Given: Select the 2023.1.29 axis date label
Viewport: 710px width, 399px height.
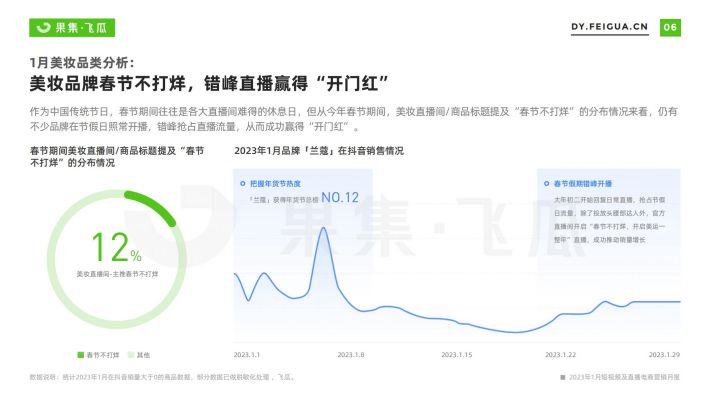Looking at the screenshot, I should point(664,355).
